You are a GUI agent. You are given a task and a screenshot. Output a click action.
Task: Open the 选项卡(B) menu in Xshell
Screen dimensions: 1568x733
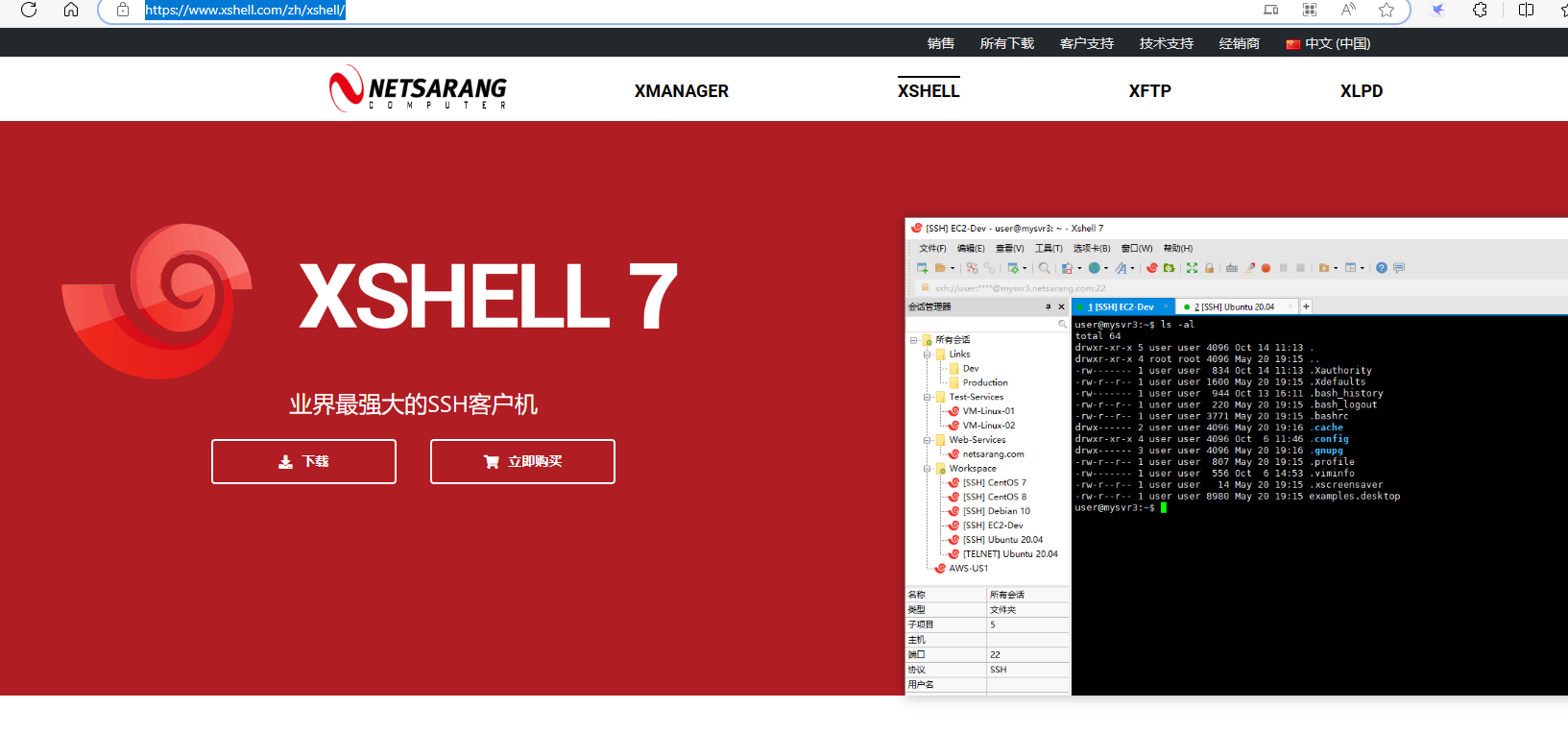point(1092,249)
